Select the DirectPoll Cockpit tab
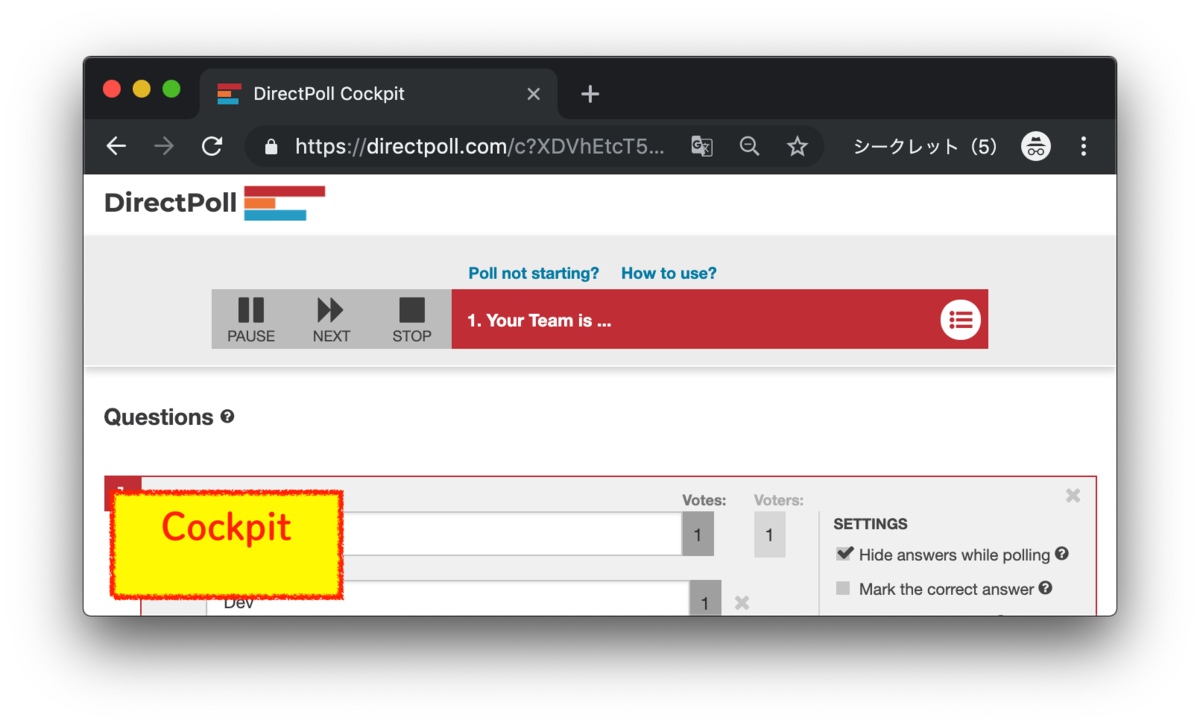This screenshot has width=1200, height=726. (378, 94)
